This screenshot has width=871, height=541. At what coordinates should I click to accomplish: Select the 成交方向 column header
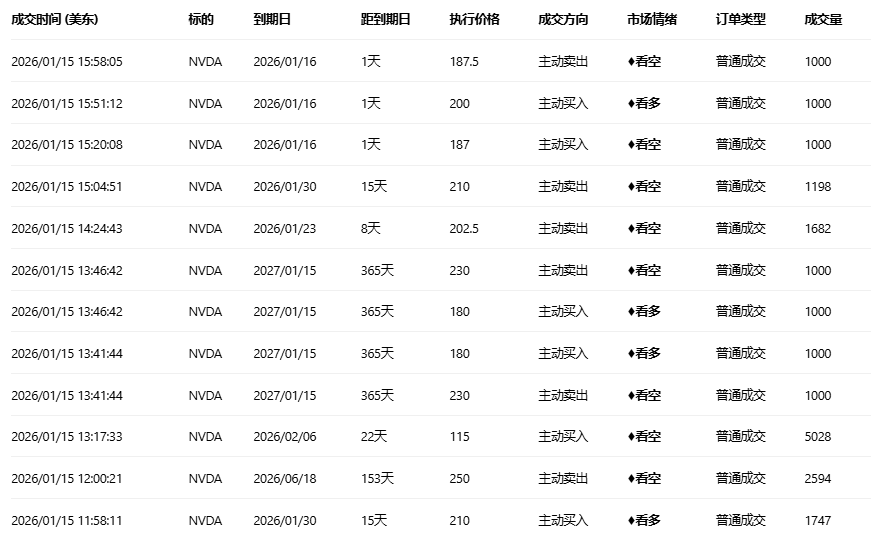pyautogui.click(x=563, y=20)
